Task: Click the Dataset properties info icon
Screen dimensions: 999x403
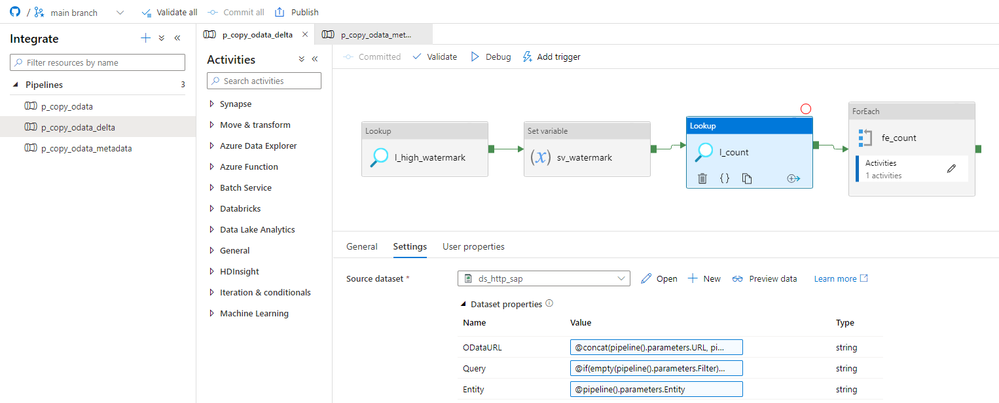Action: coord(549,304)
